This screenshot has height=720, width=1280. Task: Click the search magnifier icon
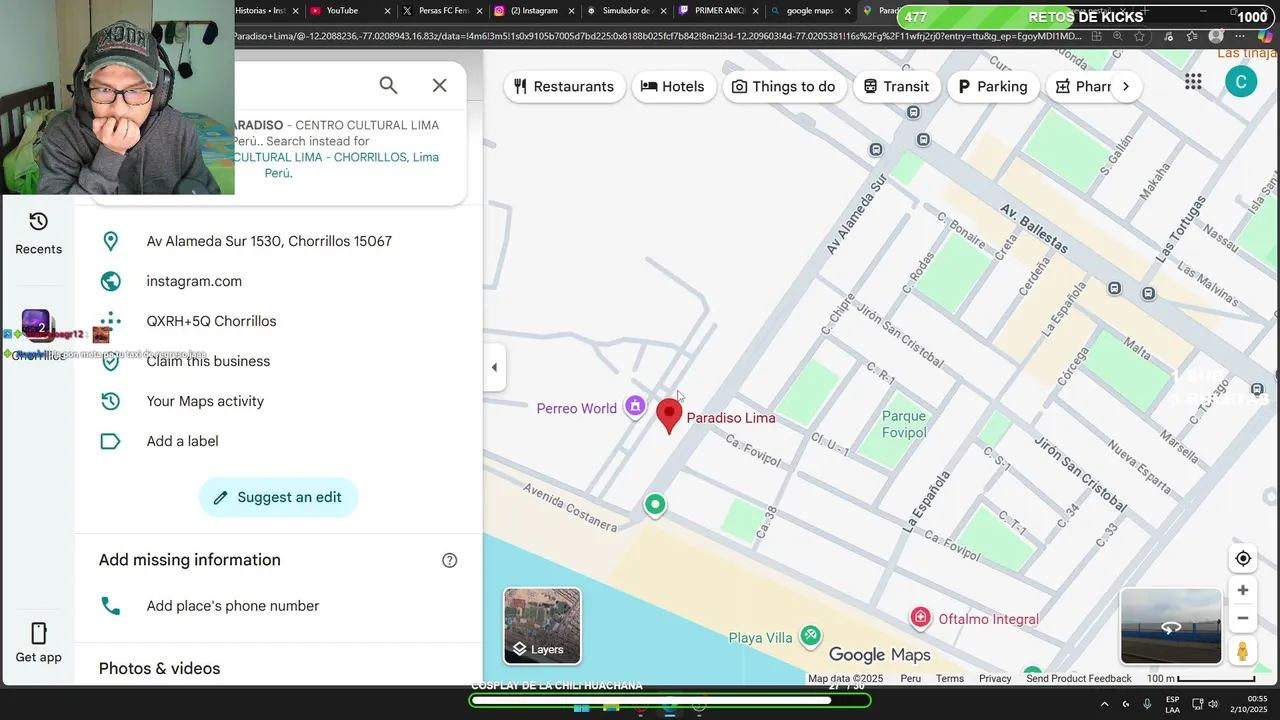point(388,85)
